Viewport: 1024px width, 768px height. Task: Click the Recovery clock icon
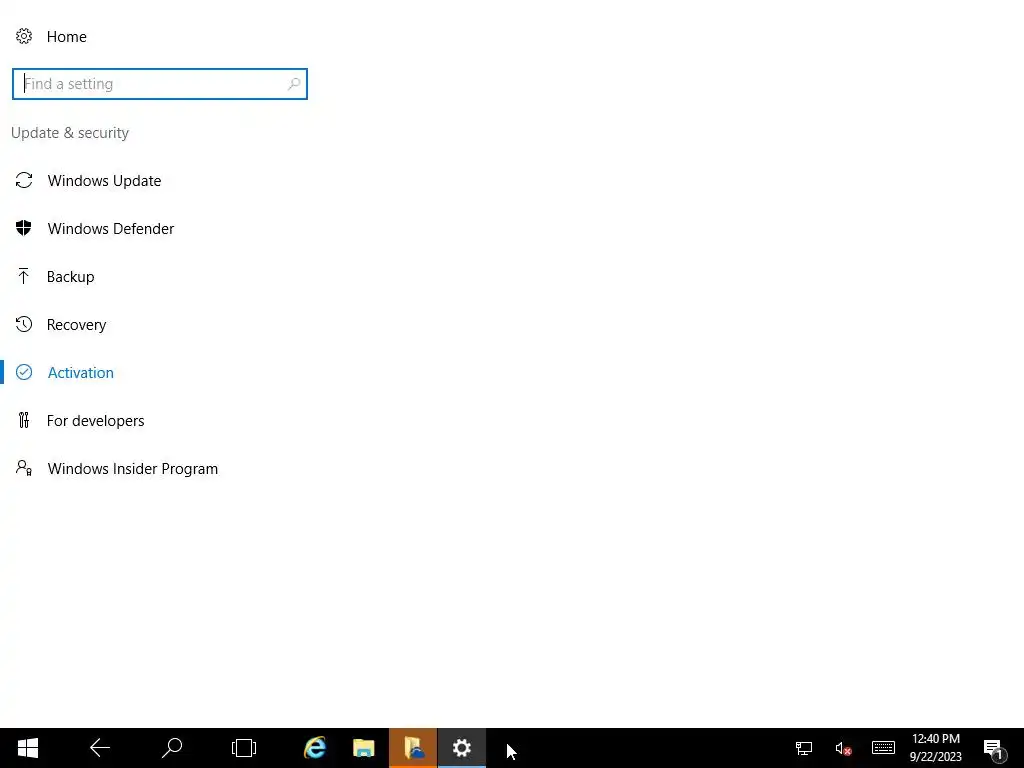pos(24,324)
